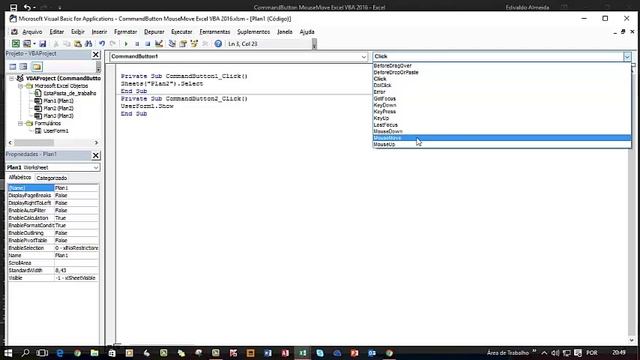Open the Insert UserForm dropdown arrow

pyautogui.click(x=34, y=44)
